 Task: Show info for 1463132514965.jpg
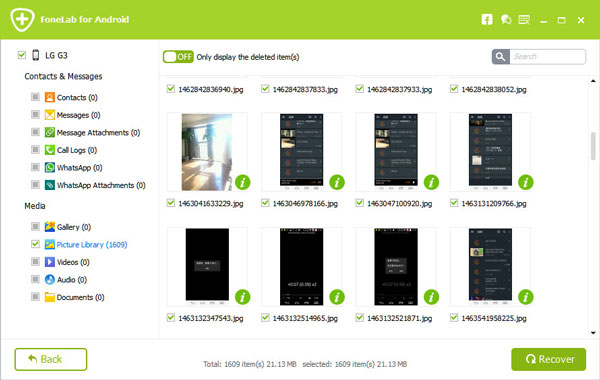click(x=337, y=297)
